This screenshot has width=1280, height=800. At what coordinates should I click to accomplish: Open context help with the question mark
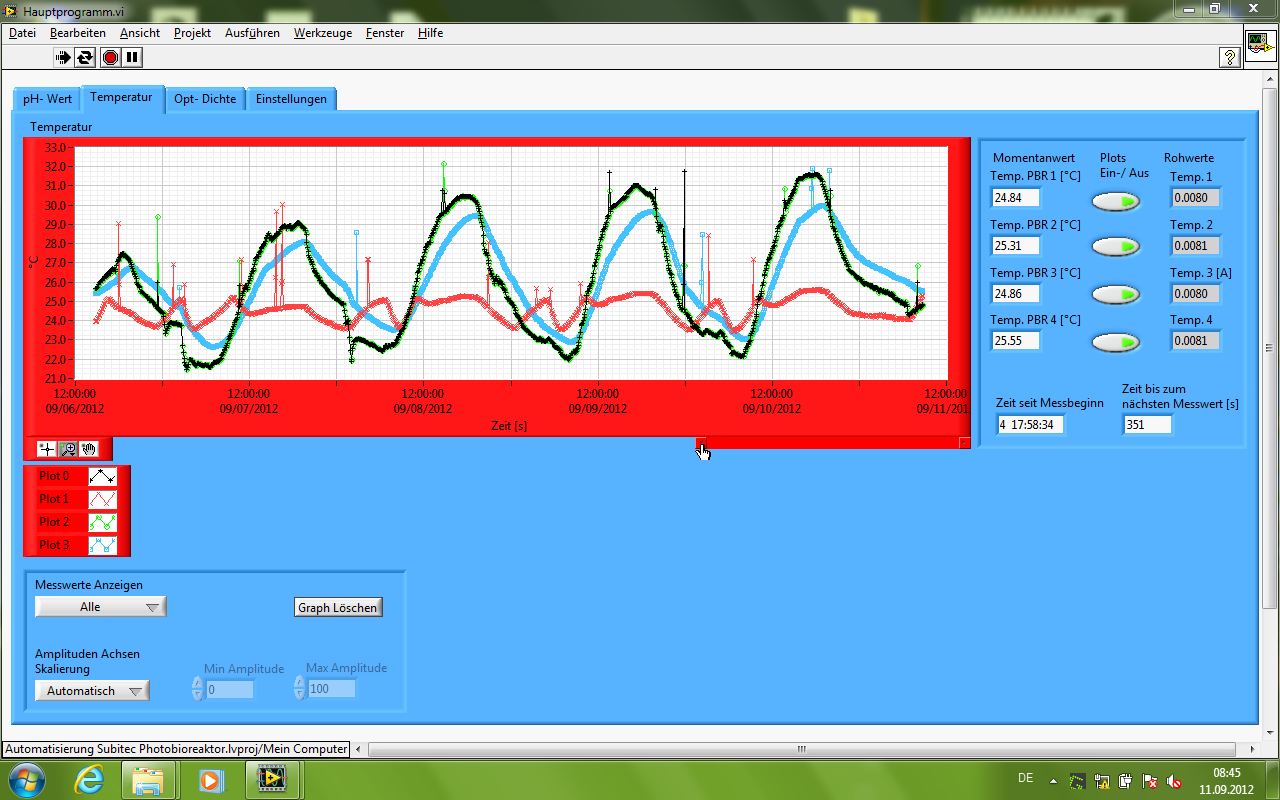tap(1230, 57)
